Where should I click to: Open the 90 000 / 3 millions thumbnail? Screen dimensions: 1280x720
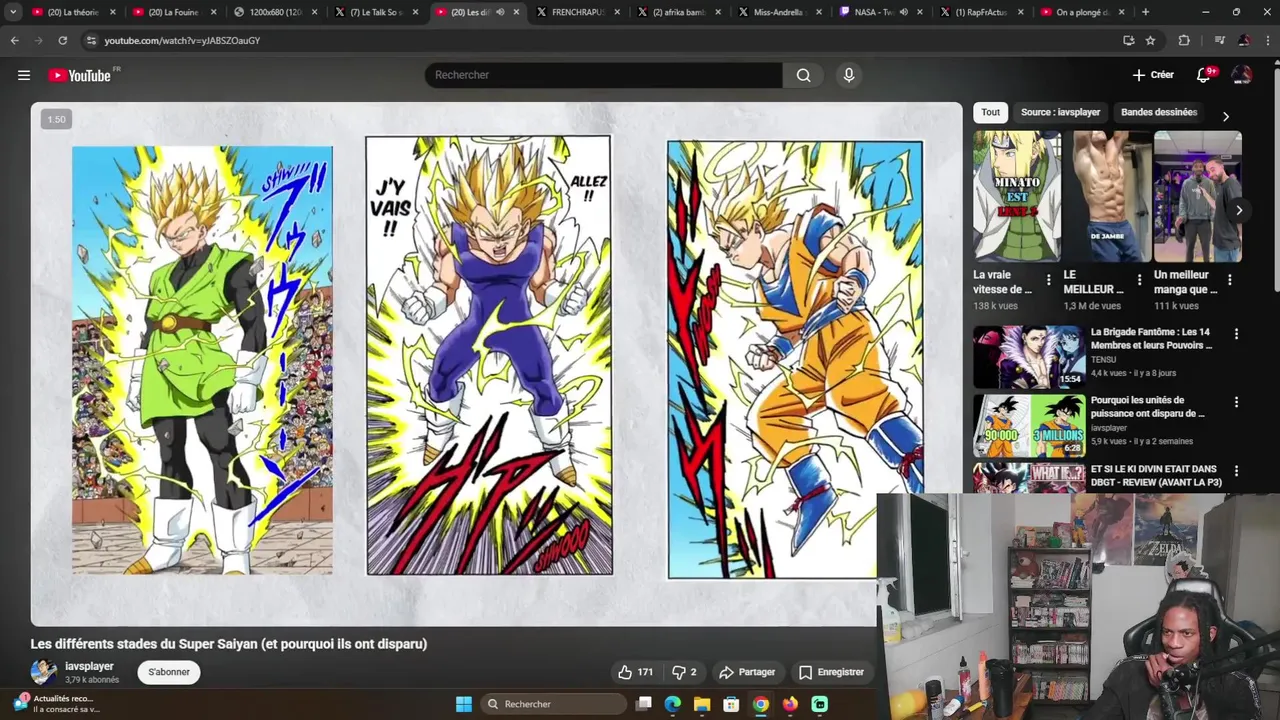[1029, 425]
